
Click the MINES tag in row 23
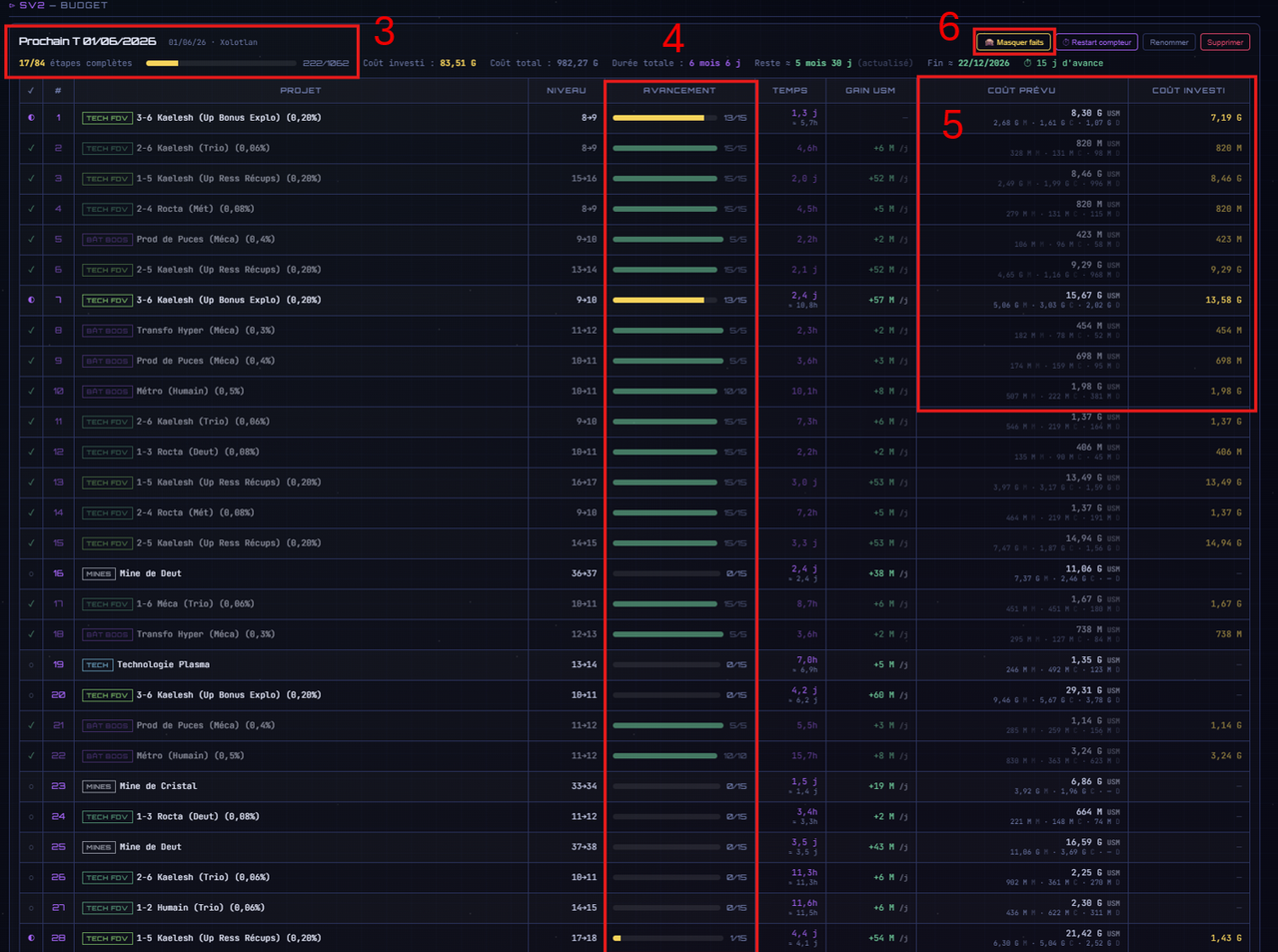[x=98, y=786]
